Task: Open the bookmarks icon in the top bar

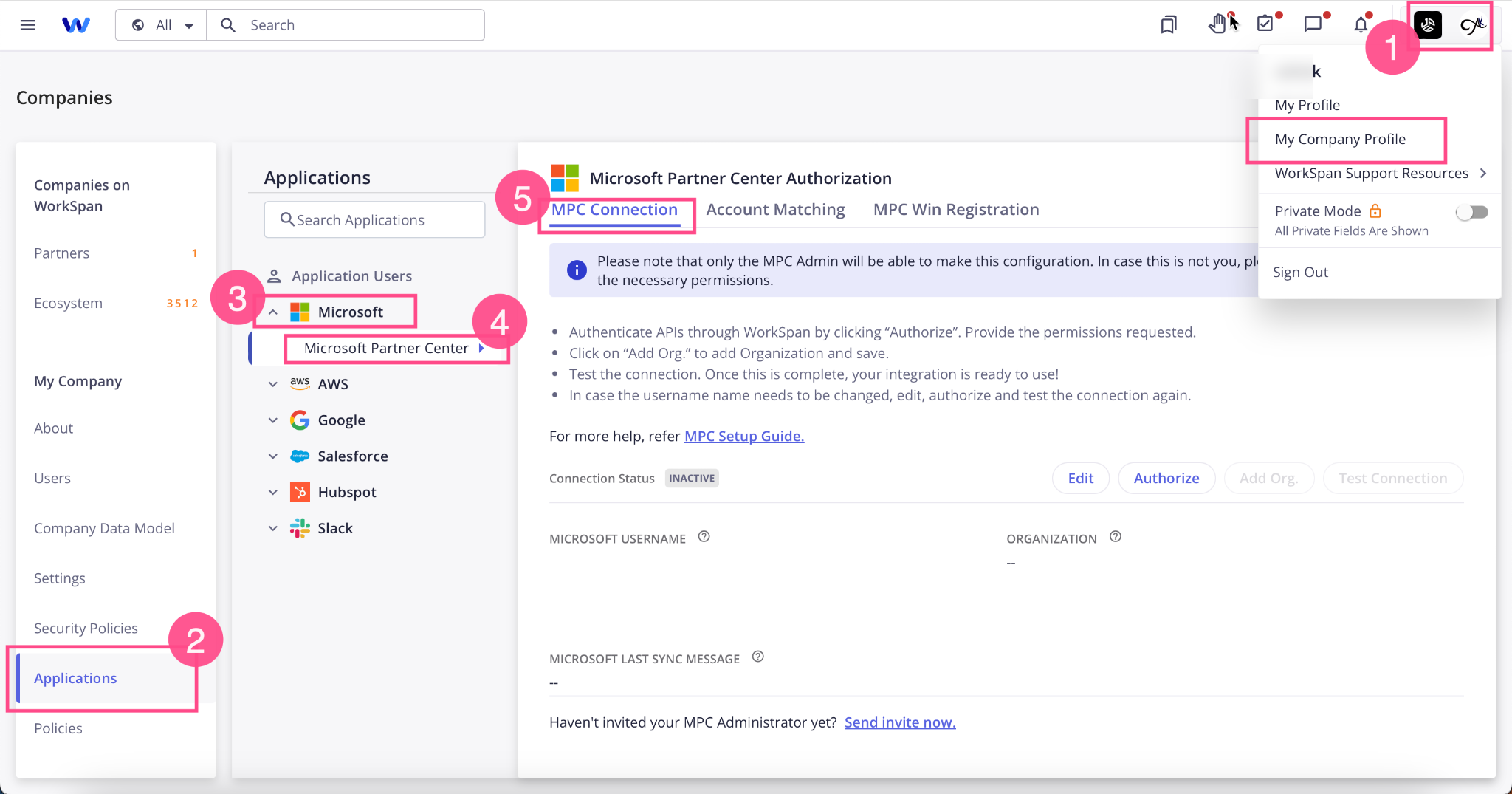Action: pyautogui.click(x=1168, y=25)
